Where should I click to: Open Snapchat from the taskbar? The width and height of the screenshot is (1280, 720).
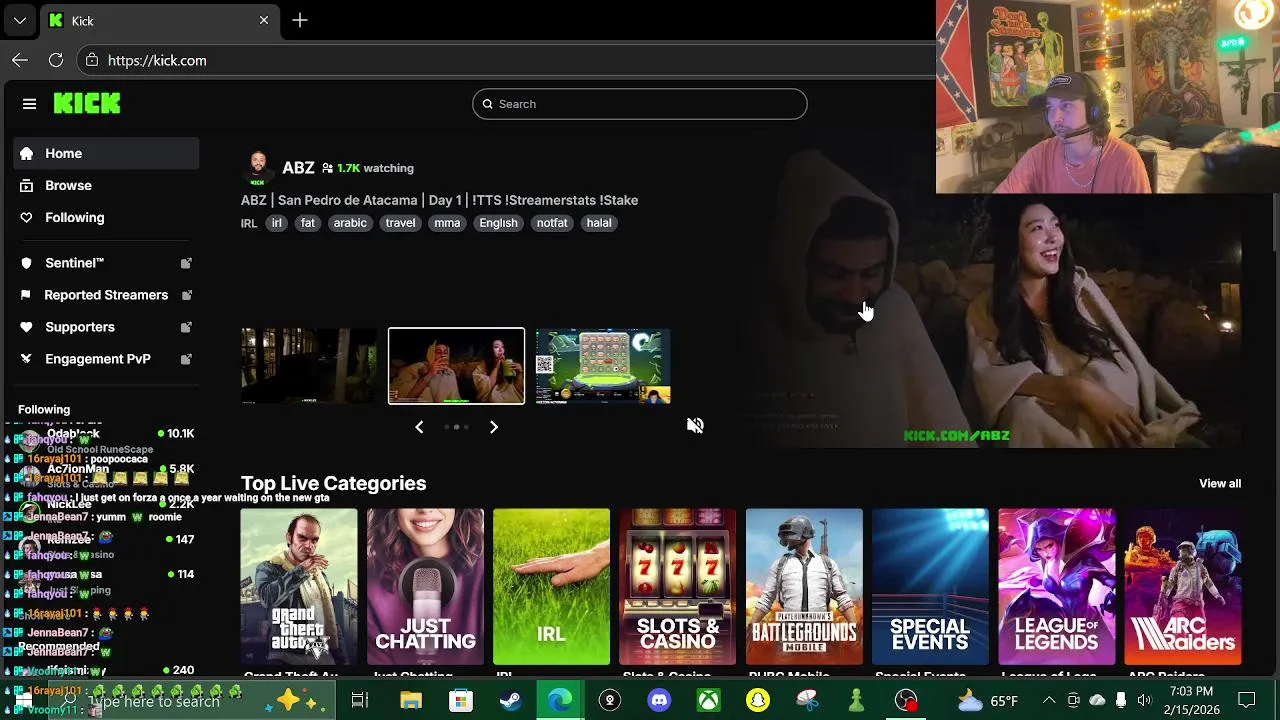click(758, 700)
